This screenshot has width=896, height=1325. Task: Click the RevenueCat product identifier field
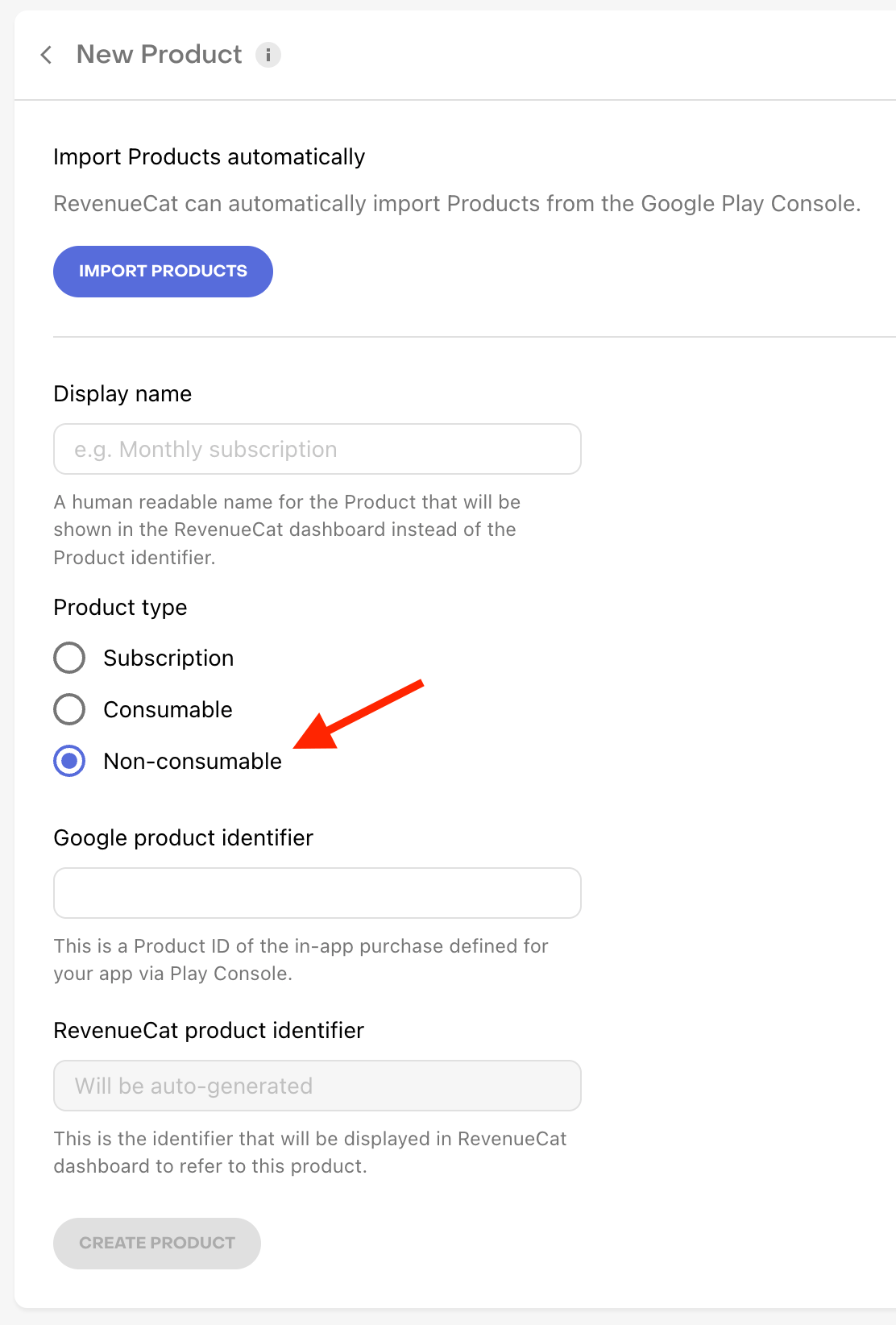click(317, 1086)
